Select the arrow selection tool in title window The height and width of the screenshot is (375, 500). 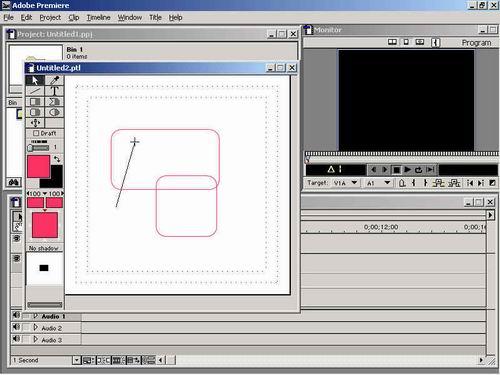pos(35,80)
